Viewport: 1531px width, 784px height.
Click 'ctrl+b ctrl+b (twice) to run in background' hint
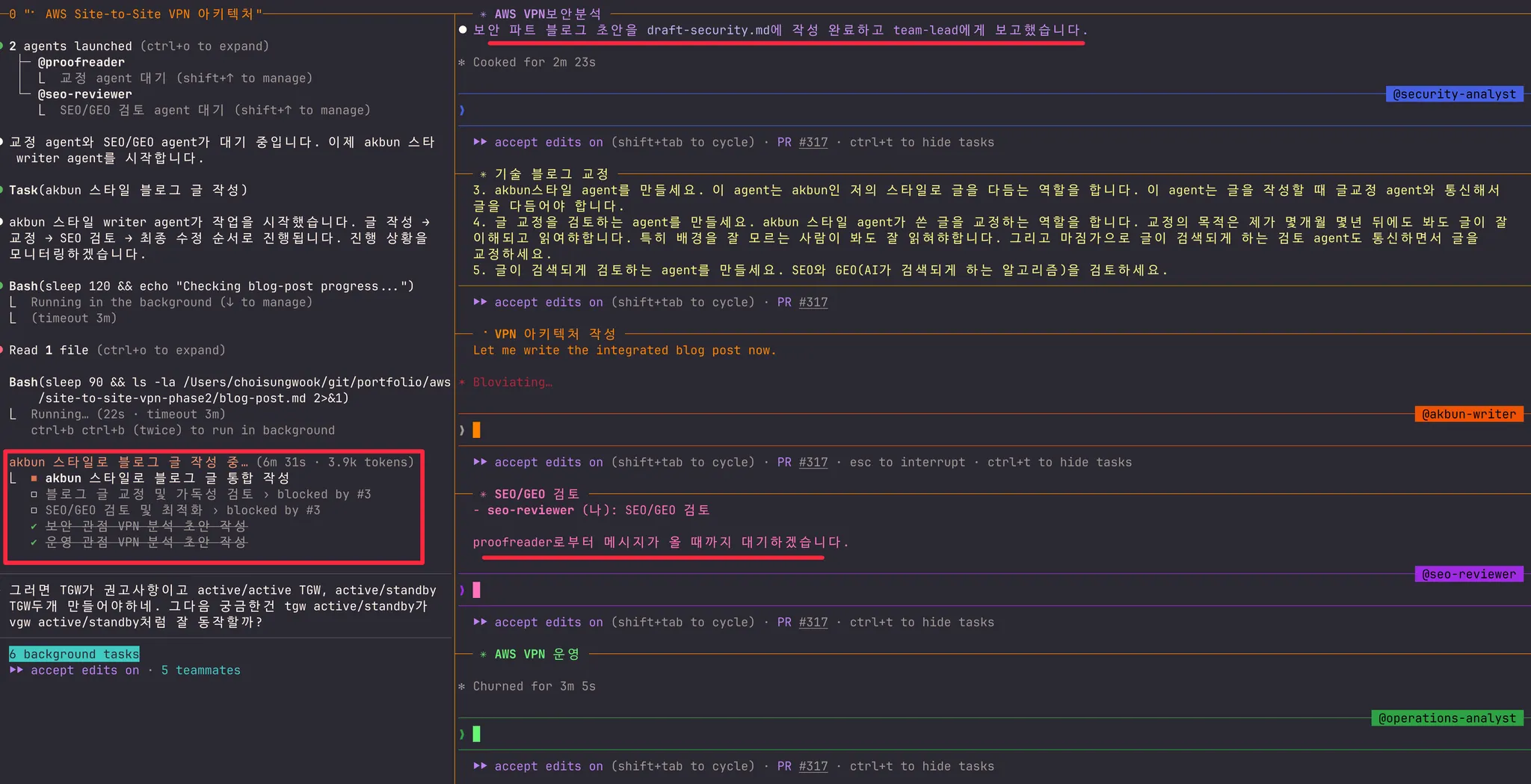(182, 430)
